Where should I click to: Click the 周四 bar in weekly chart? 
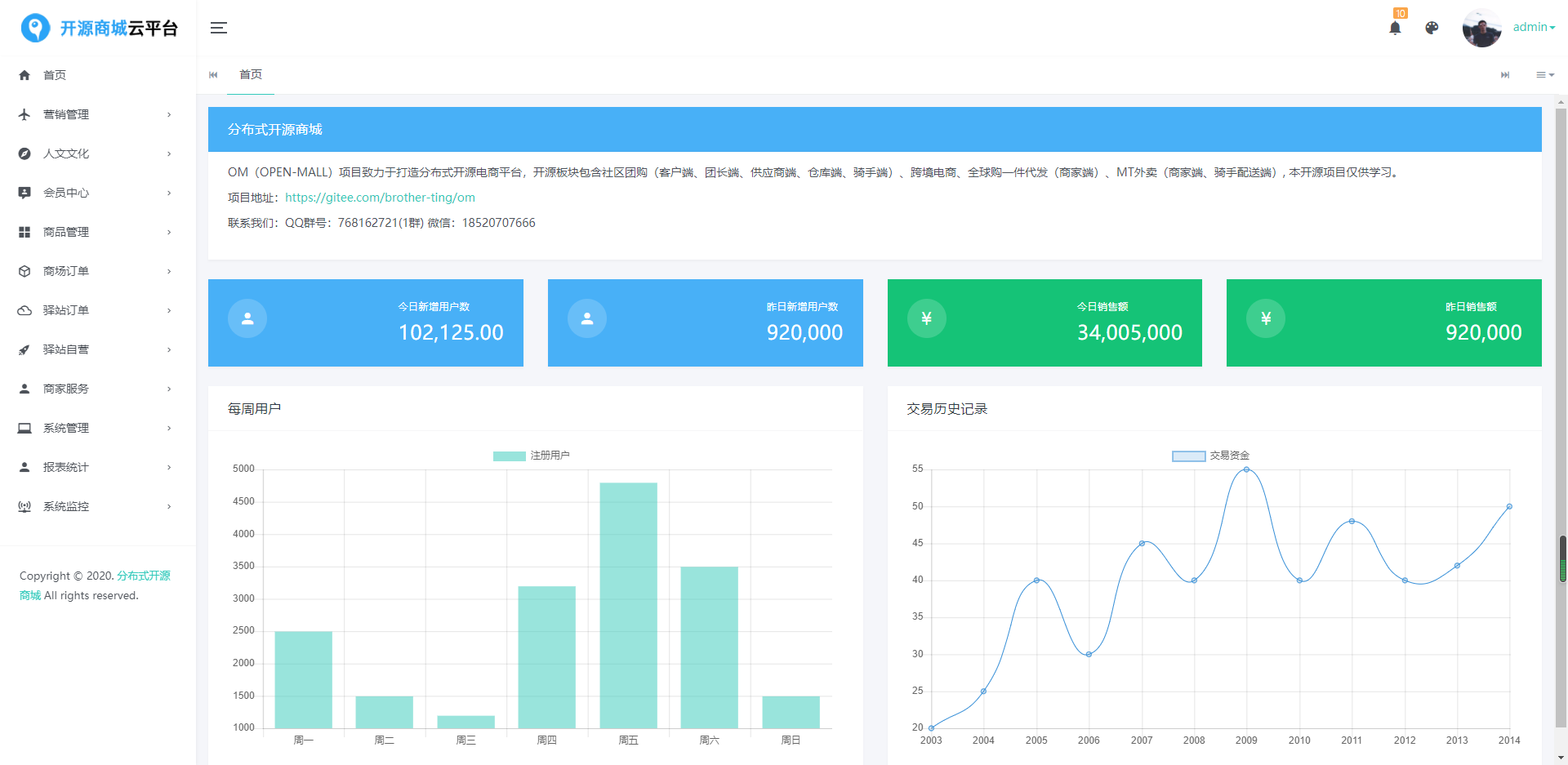[x=546, y=657]
